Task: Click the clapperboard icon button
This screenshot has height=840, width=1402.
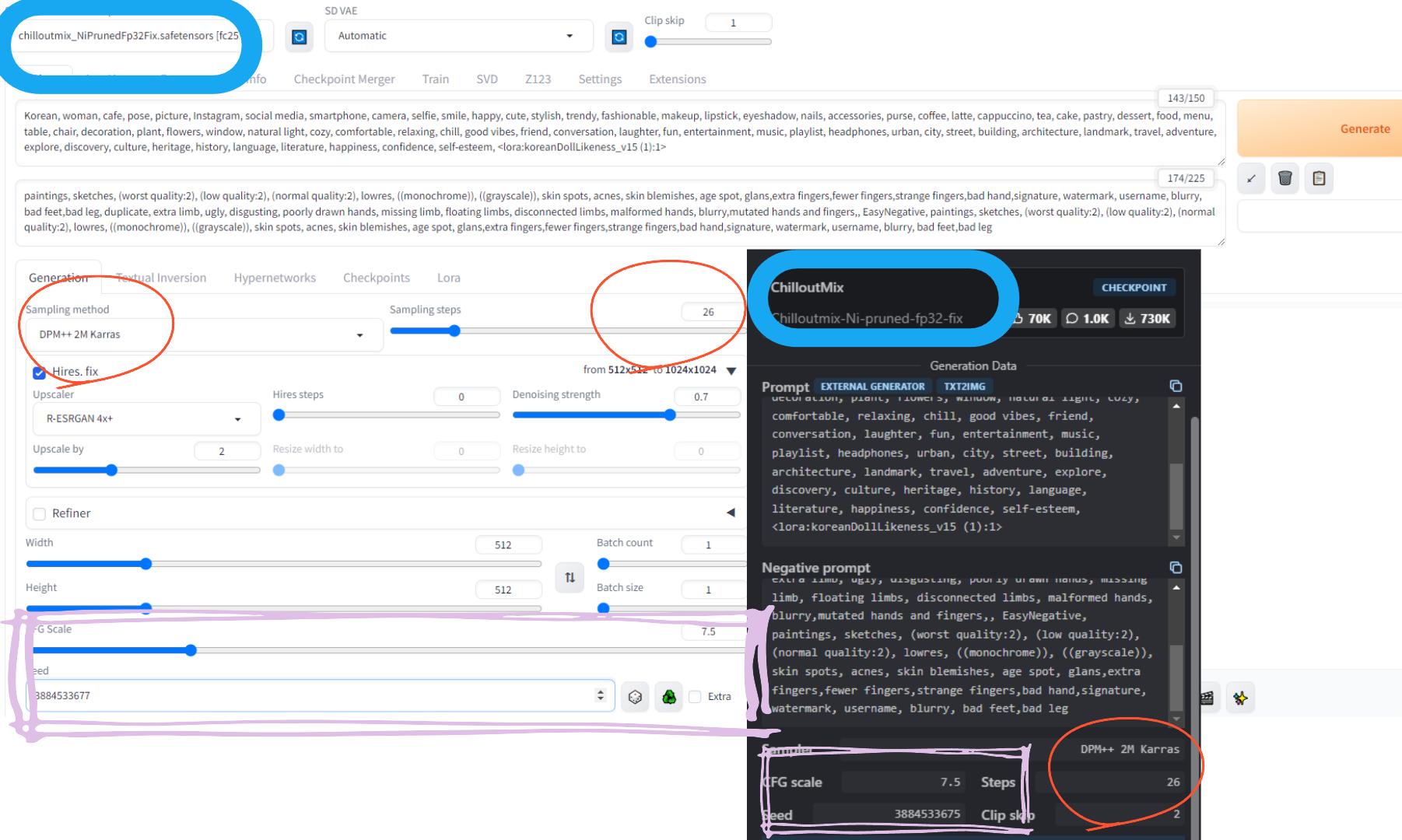Action: [x=1207, y=698]
